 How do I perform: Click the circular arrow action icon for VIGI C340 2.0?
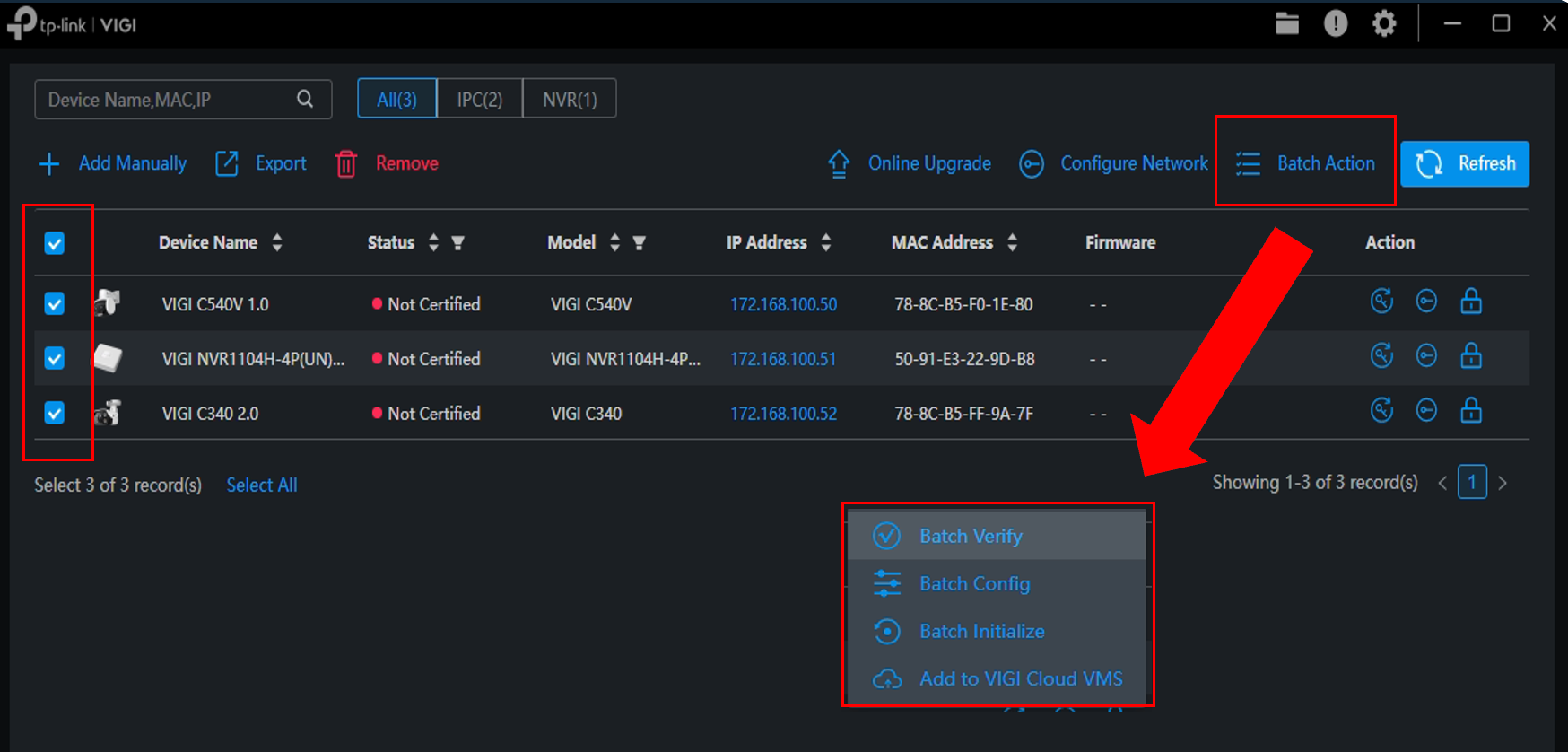[1381, 410]
